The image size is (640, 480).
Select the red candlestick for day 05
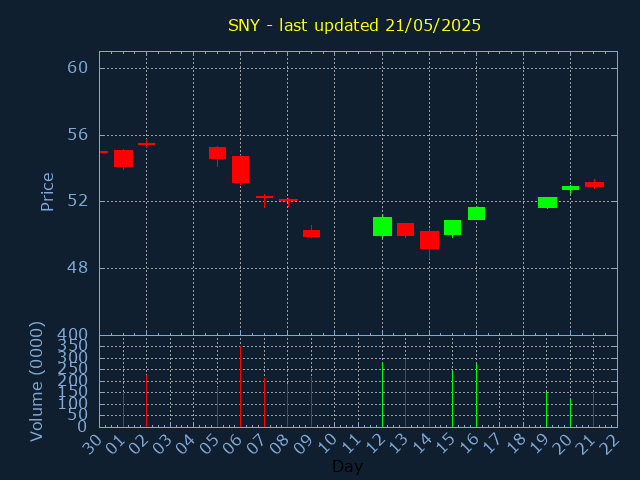coord(218,153)
